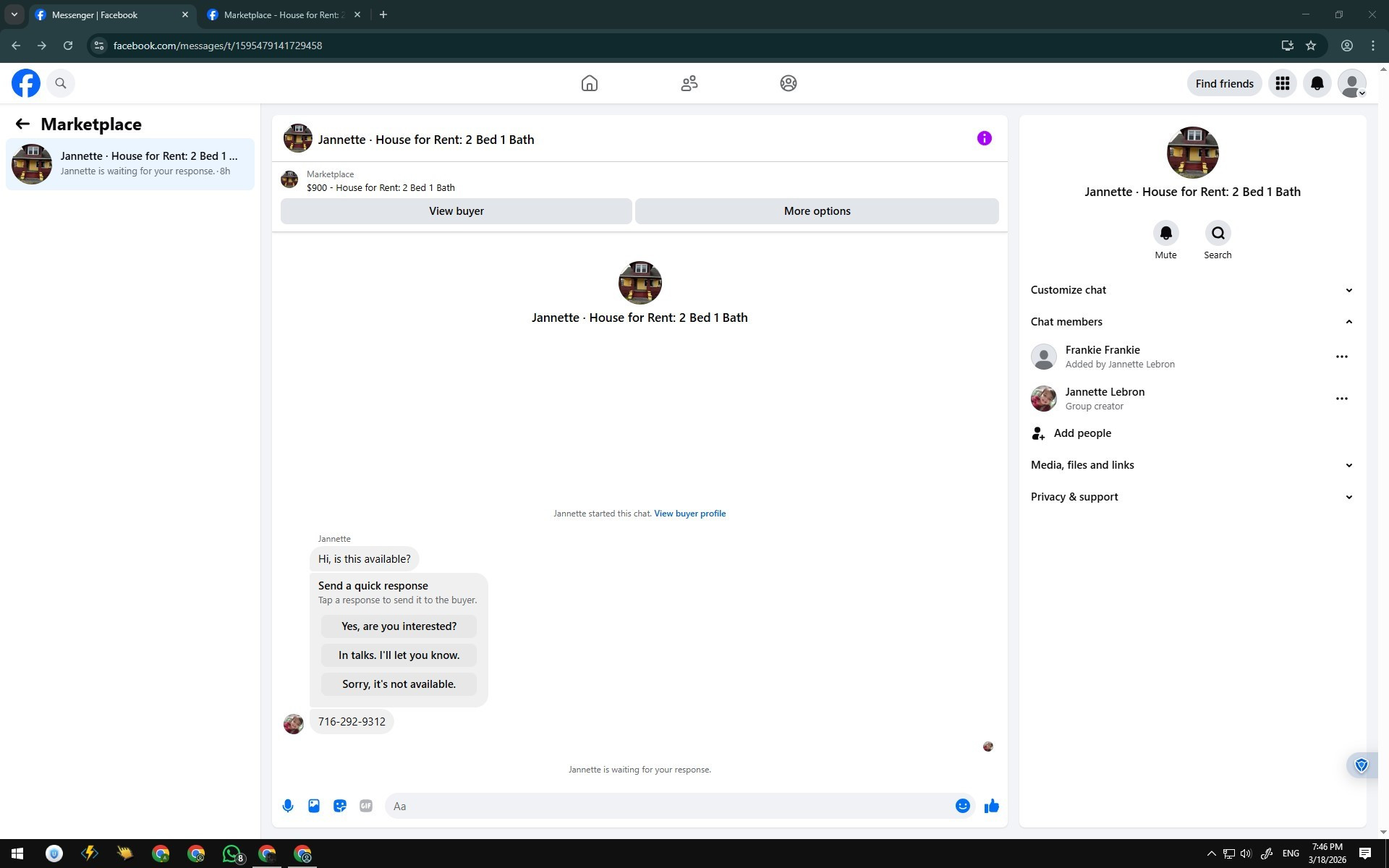
Task: Open the GIF picker icon
Action: (x=366, y=806)
